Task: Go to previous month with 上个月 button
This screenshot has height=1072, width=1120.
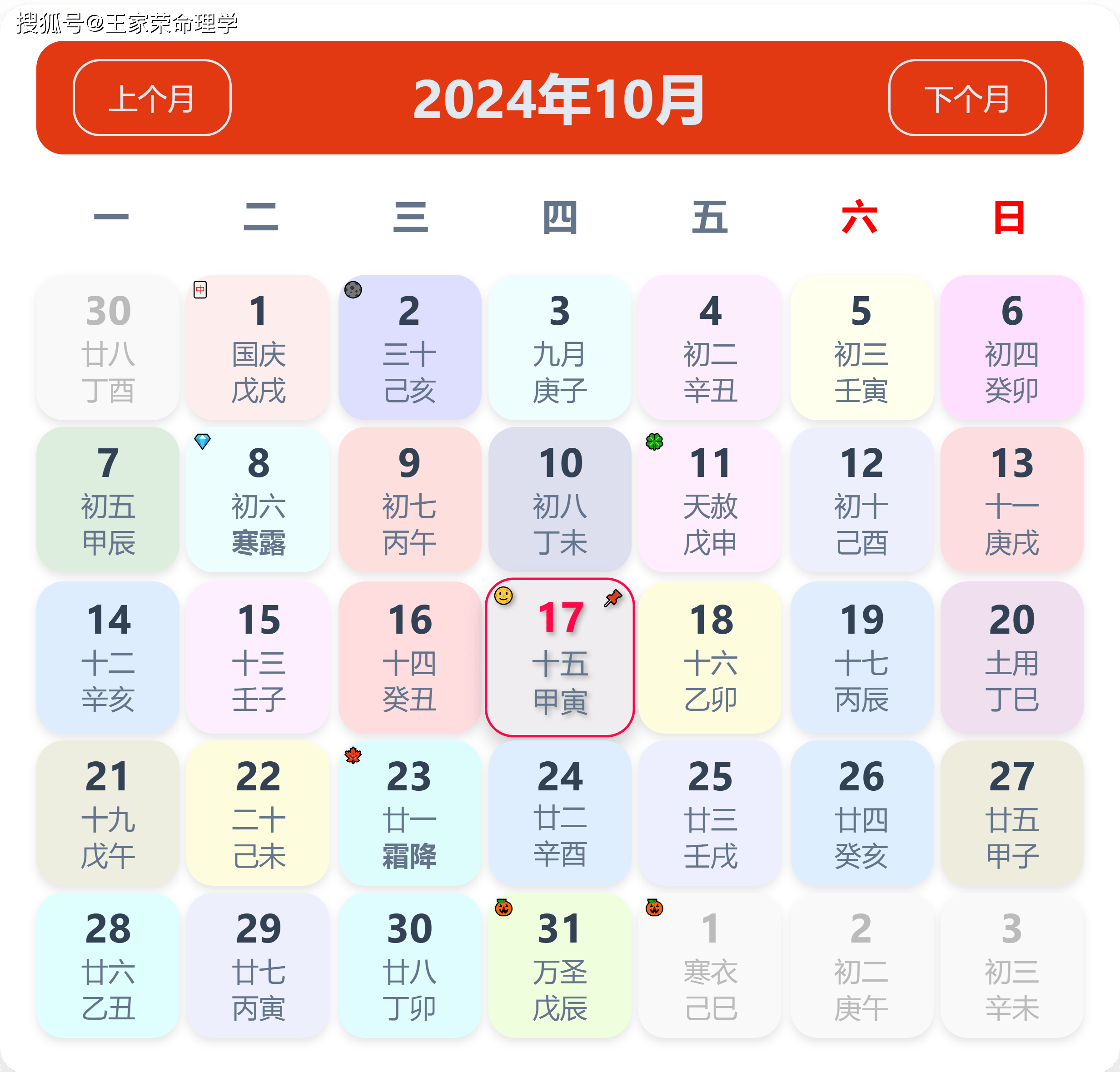Action: point(152,98)
